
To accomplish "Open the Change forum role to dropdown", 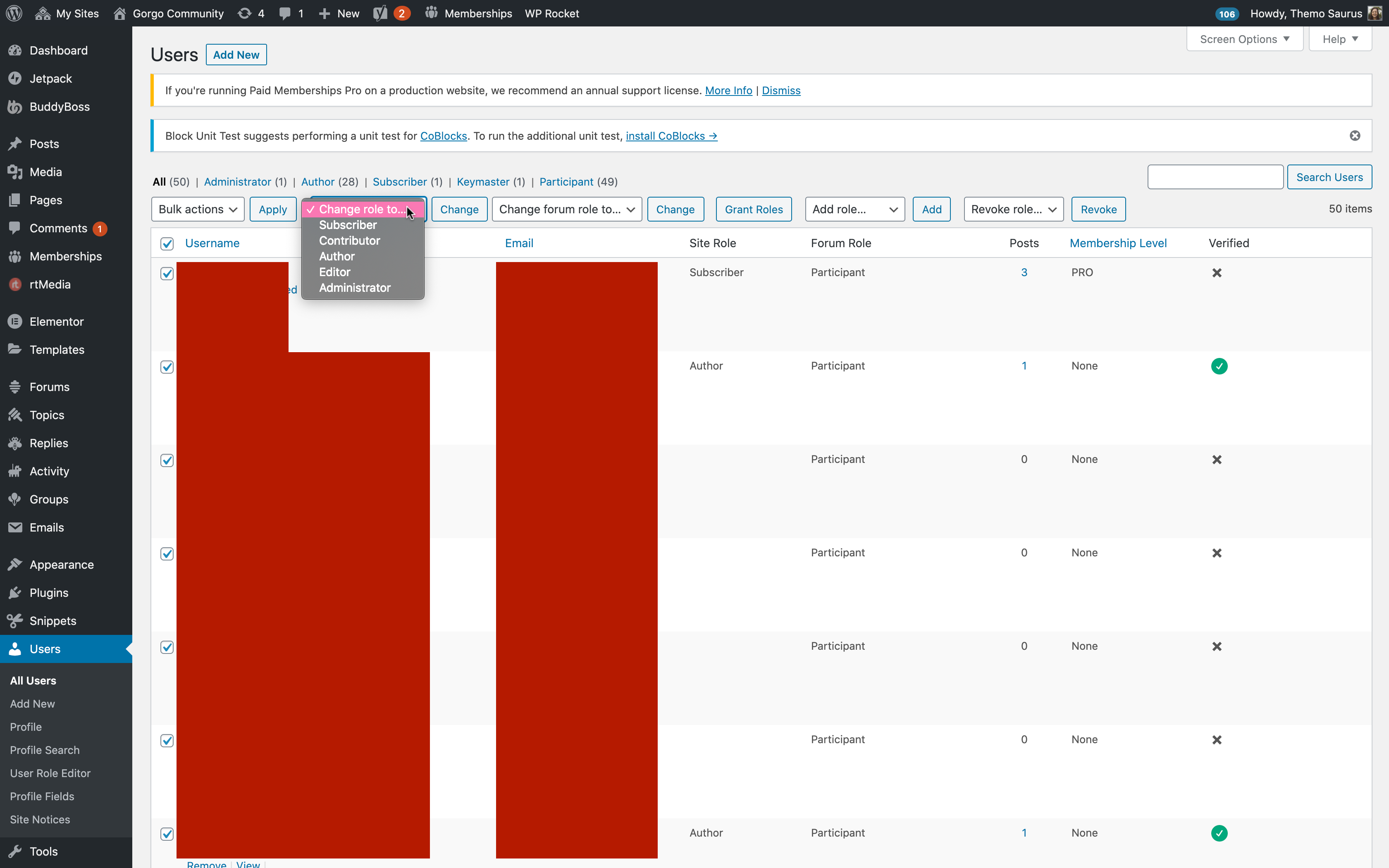I will click(x=566, y=209).
